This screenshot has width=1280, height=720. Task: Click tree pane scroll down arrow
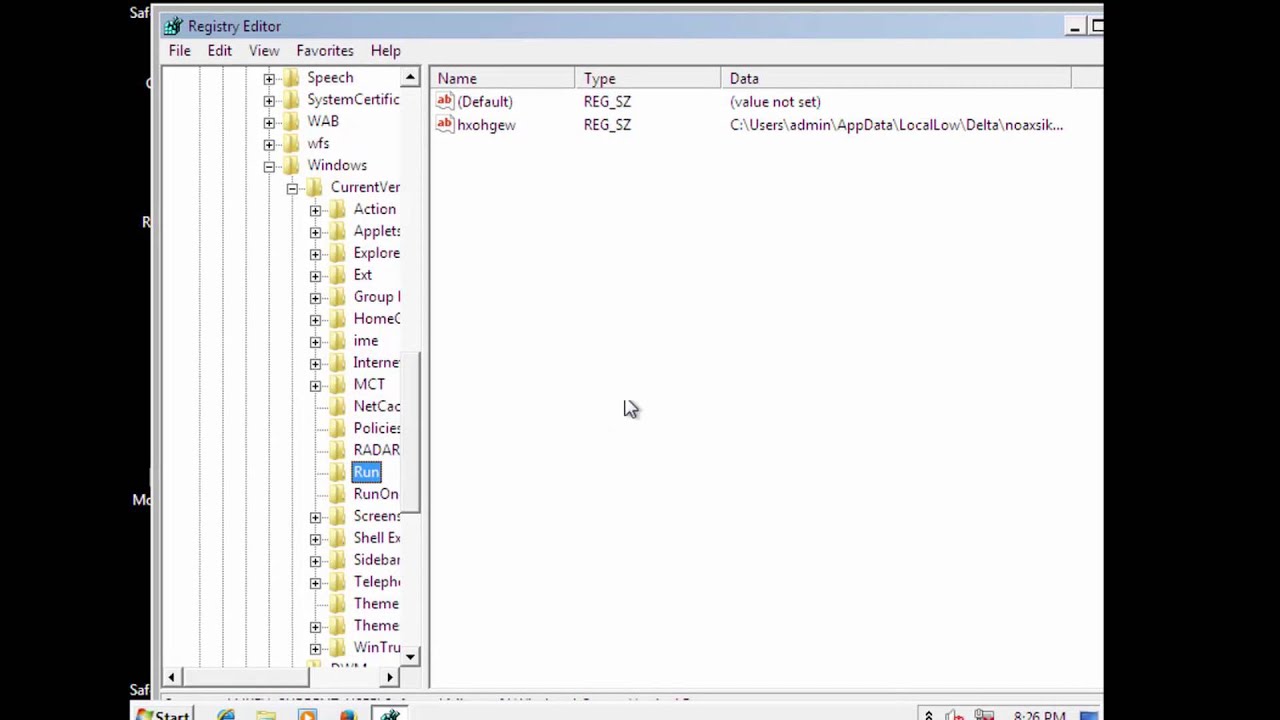coord(410,657)
